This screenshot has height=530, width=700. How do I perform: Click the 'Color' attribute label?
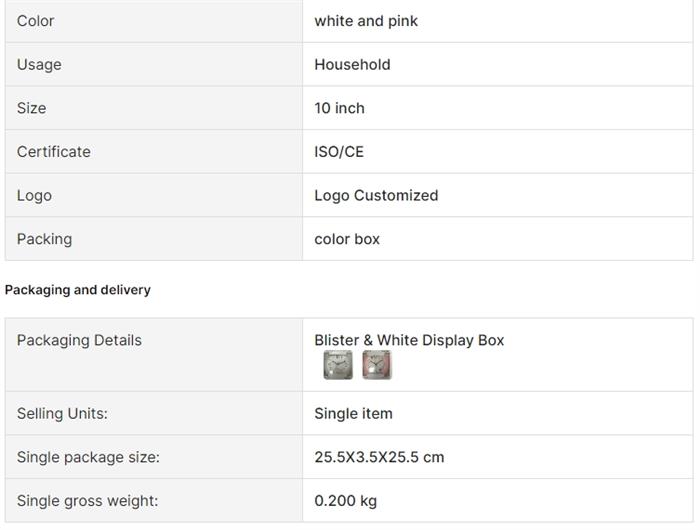tap(35, 21)
